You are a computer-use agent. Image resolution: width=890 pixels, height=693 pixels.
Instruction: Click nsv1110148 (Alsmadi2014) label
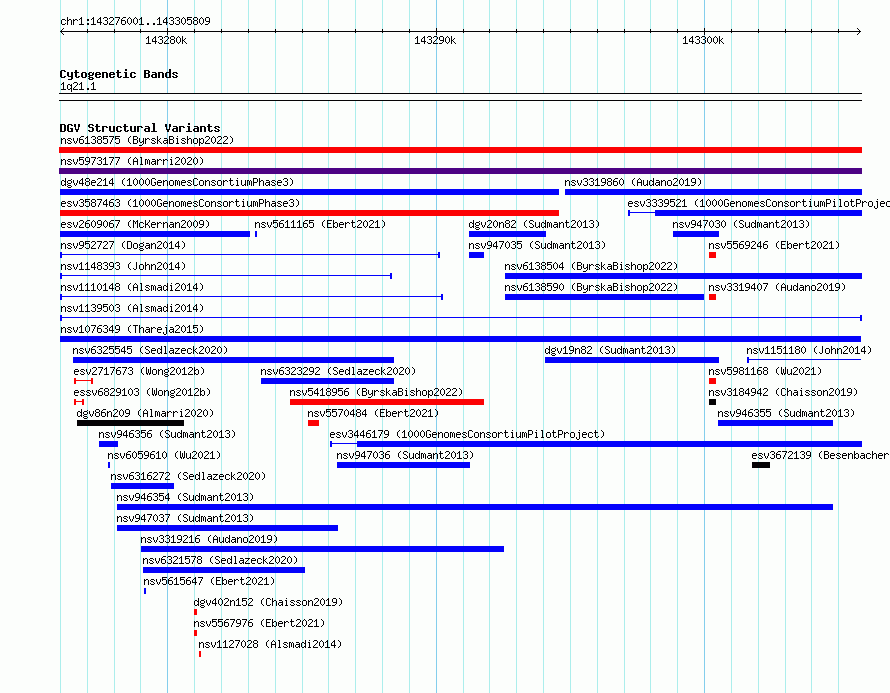pos(132,287)
